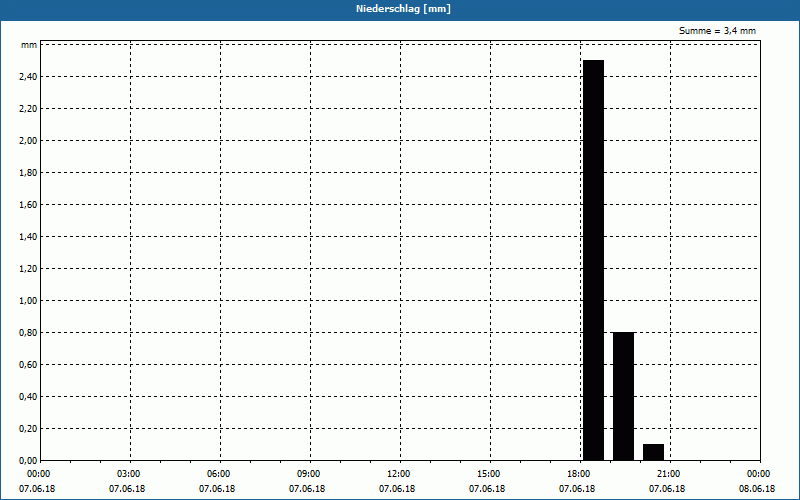Click the 21:00 time axis label
Screen dimensions: 800x500
pos(669,474)
